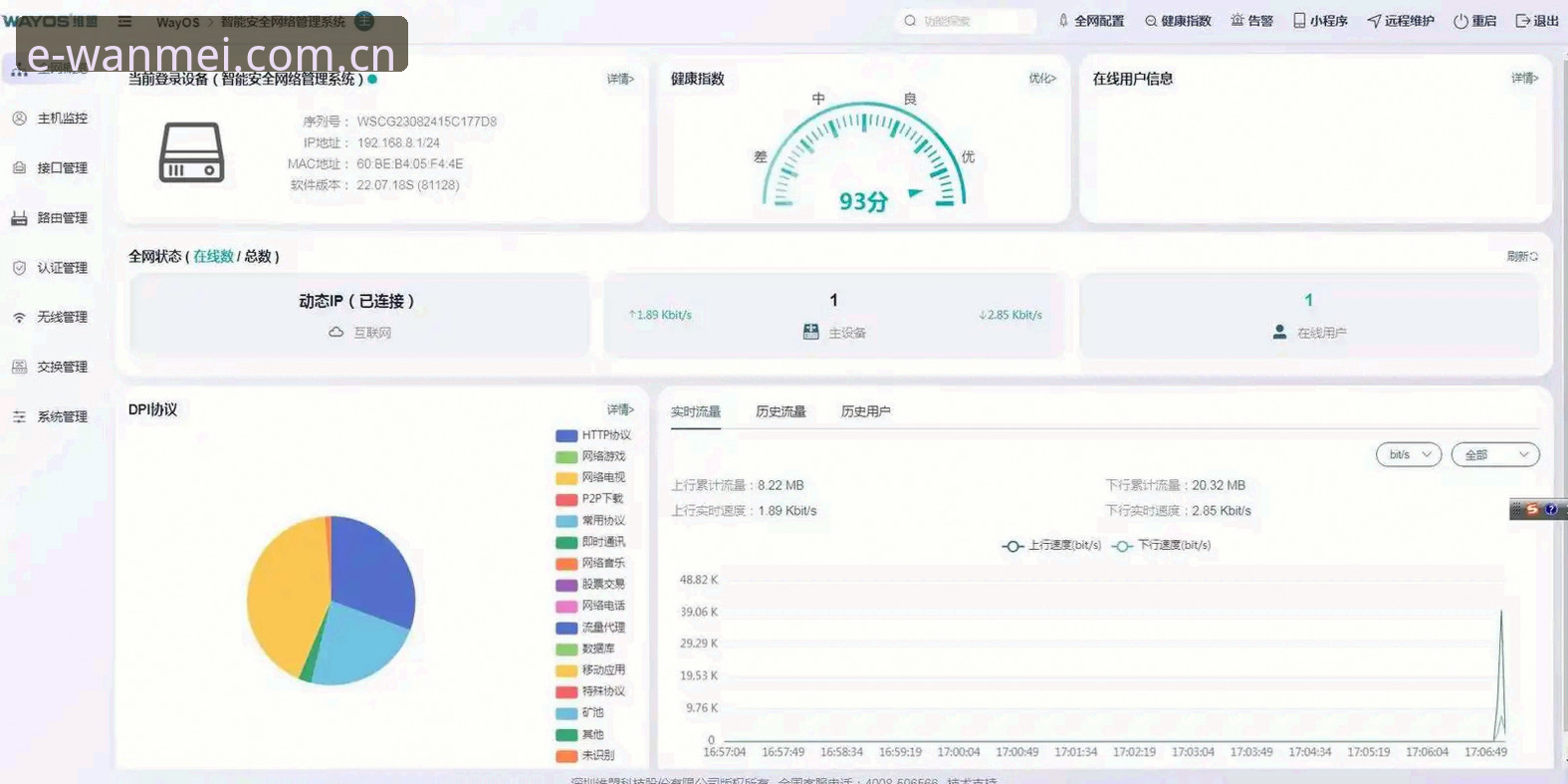Open 全网配置 in the top bar
1568x784 pixels.
(1090, 21)
